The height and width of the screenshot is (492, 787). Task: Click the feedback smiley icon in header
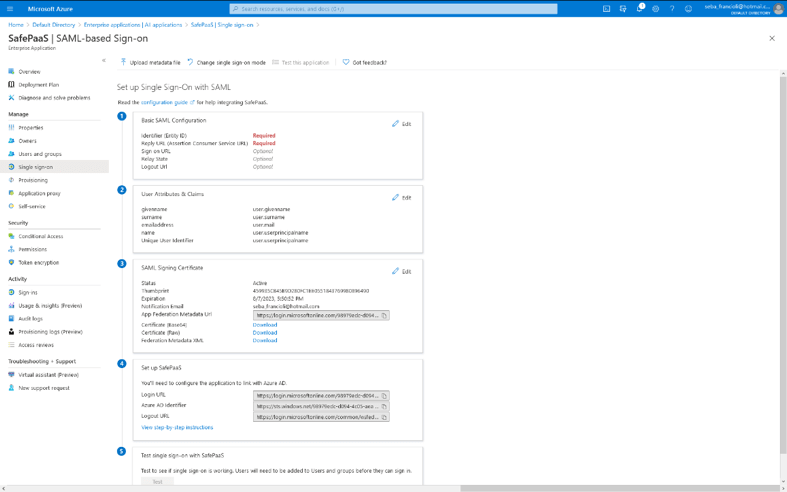pyautogui.click(x=689, y=9)
